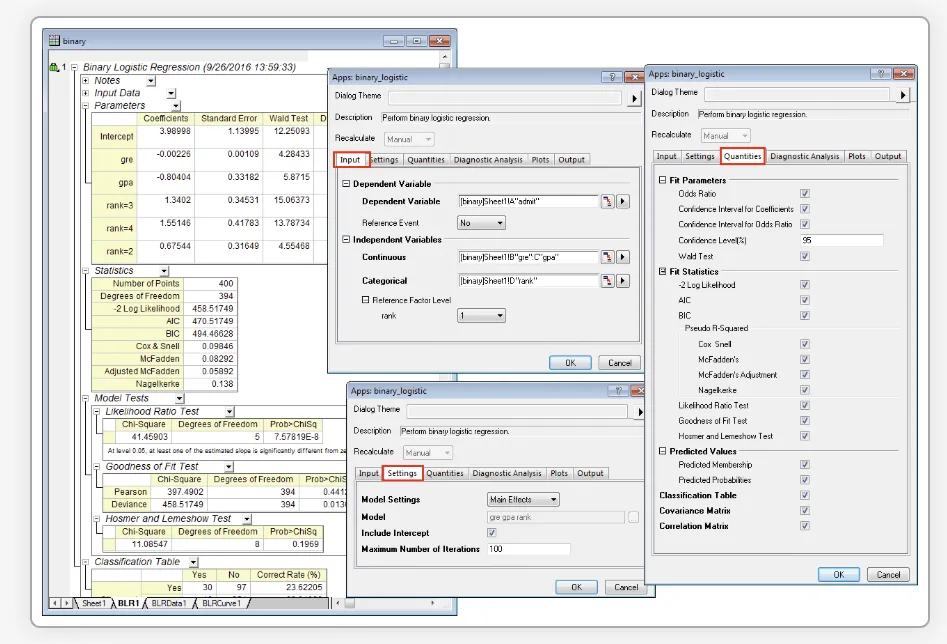Select Plots tab in Quantities dialog

pyautogui.click(x=857, y=156)
